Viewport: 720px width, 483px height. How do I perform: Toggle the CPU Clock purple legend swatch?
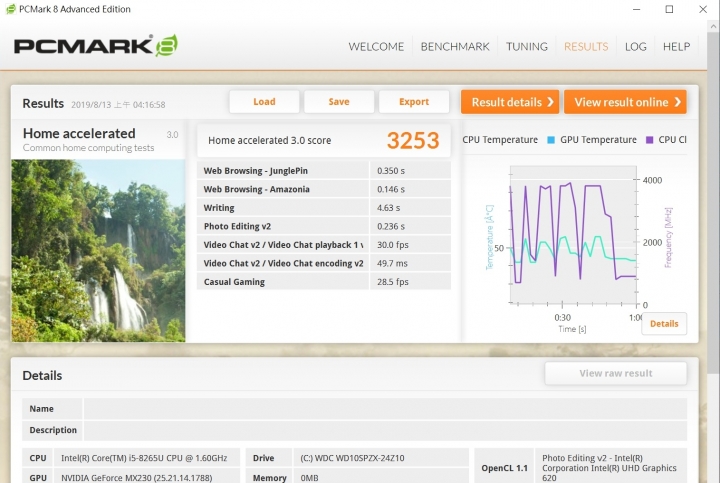coord(649,140)
